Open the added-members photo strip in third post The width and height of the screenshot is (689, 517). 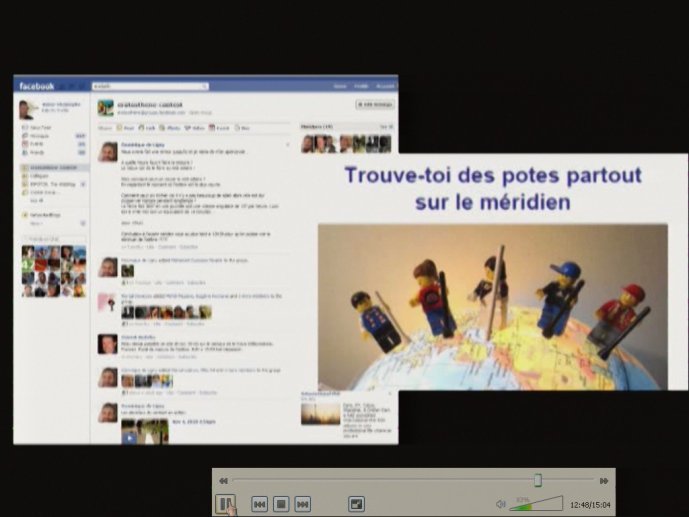(167, 312)
